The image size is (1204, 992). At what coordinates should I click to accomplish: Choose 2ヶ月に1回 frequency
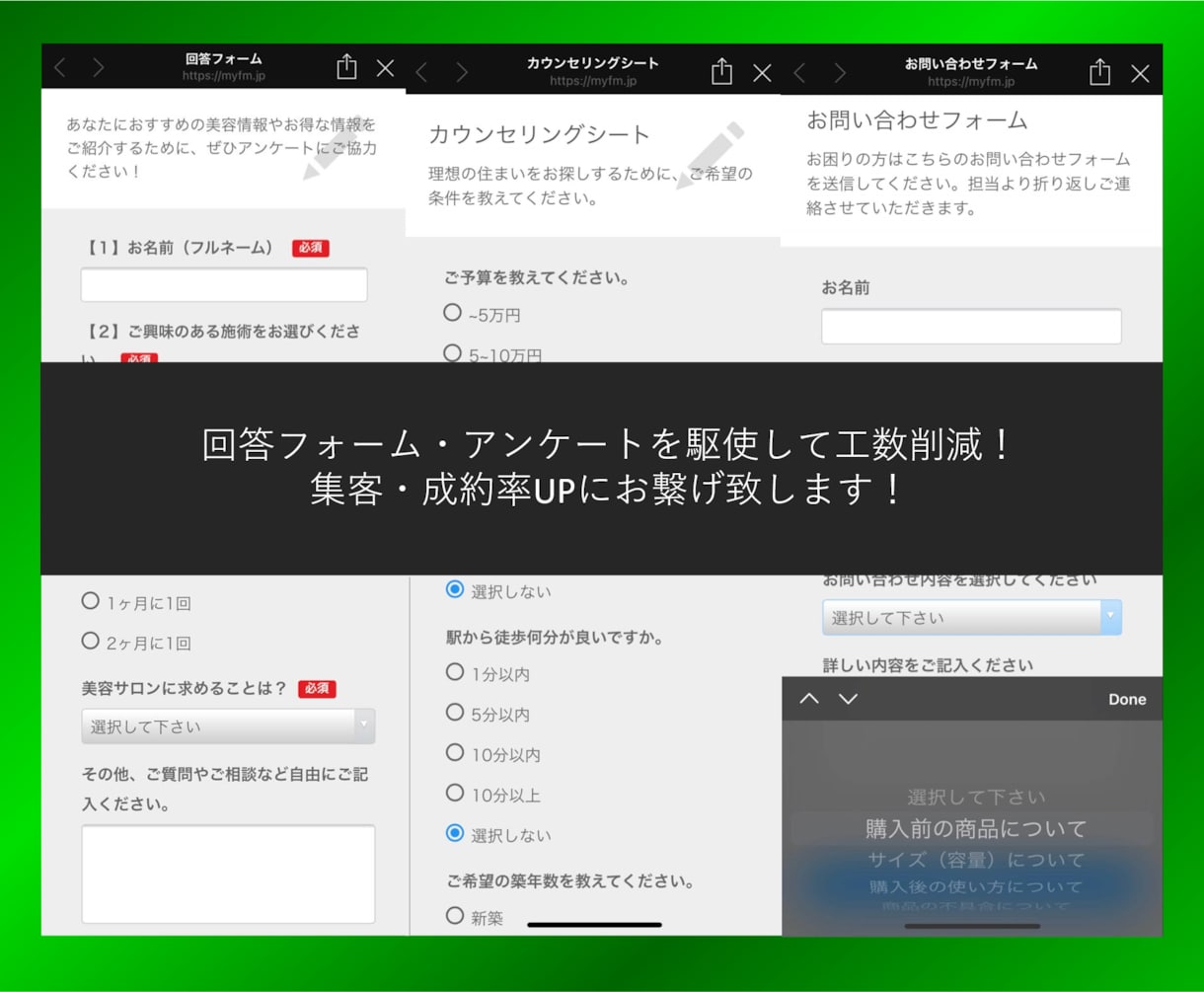91,641
